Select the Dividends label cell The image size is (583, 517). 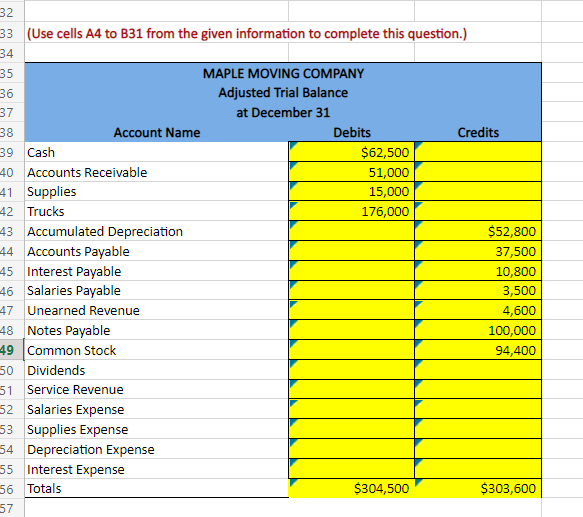(x=156, y=370)
